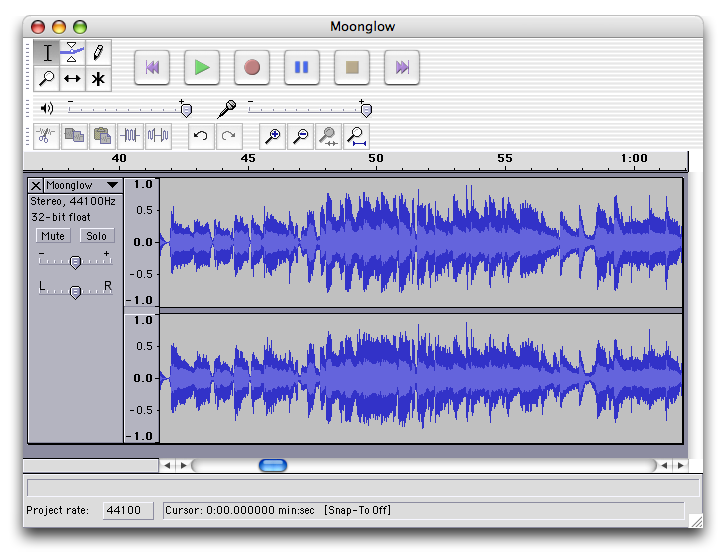Click the 50 second timeline ruler mark

point(375,160)
